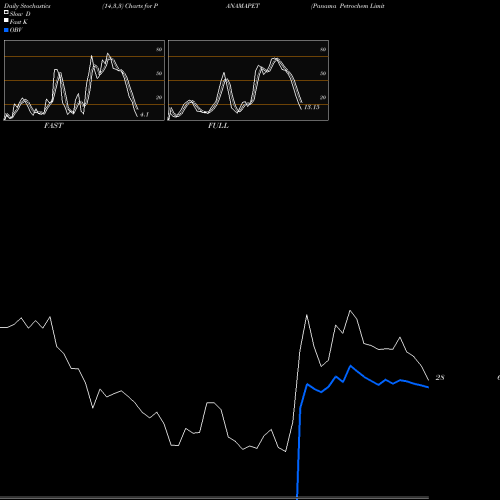Select the FULL stochastic chart panel
500x500 pixels.
[x=248, y=80]
